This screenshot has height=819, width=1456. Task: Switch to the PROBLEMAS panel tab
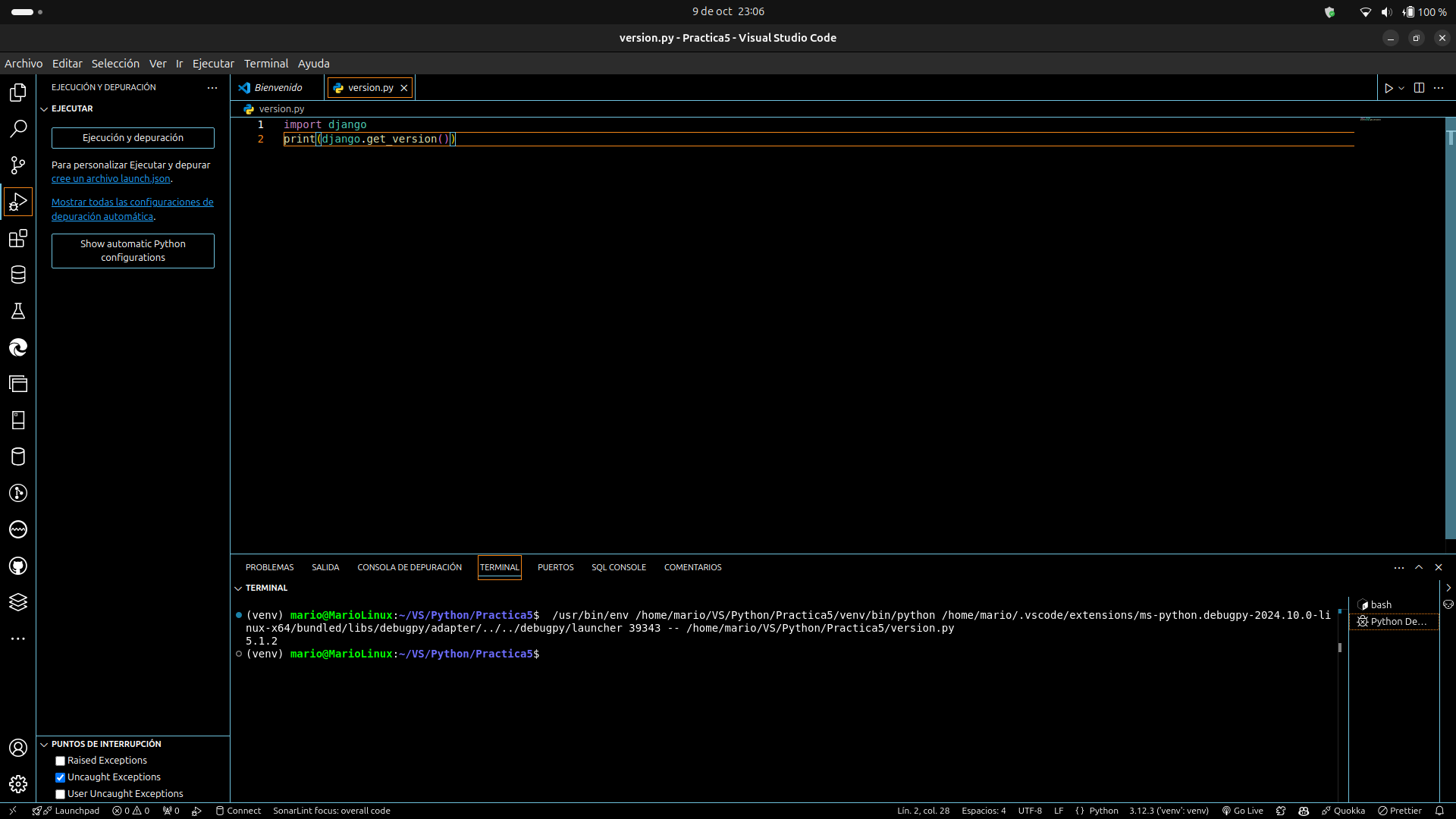click(269, 567)
